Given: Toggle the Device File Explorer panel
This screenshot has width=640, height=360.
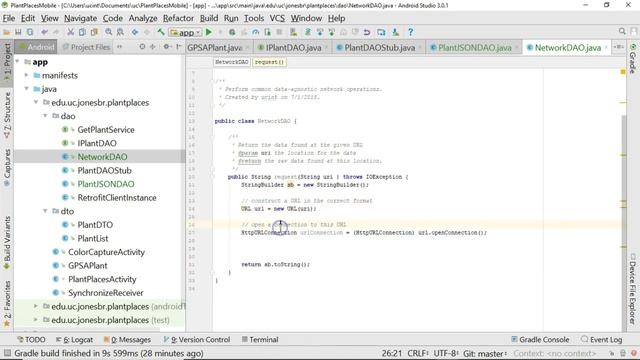Looking at the screenshot, I should (x=633, y=289).
